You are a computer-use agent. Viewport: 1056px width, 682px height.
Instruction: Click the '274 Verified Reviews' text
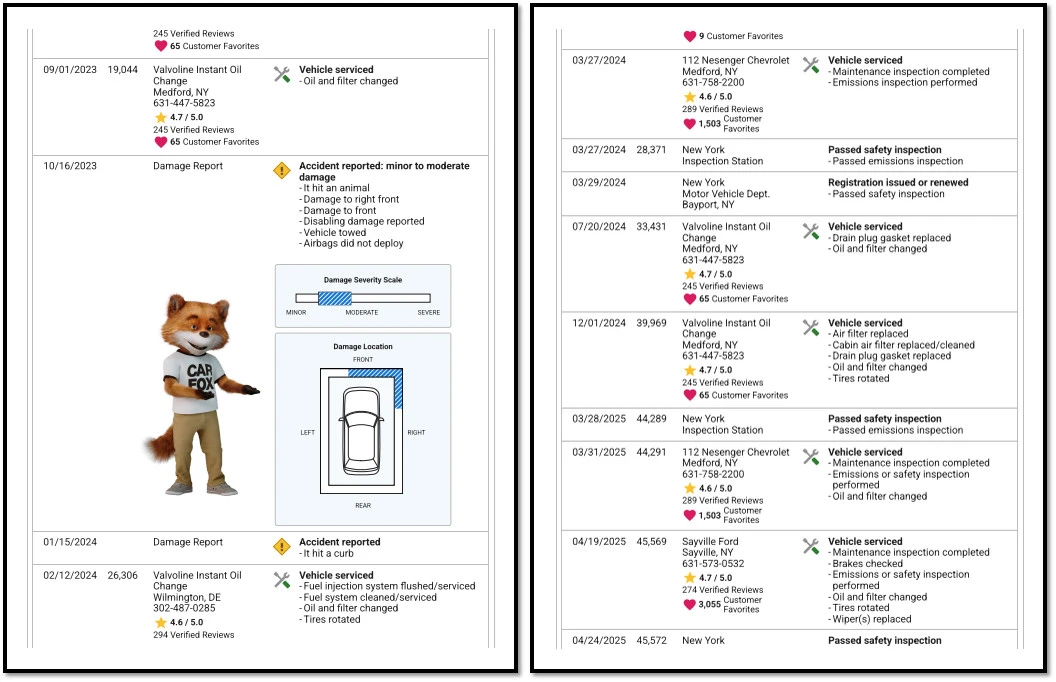click(723, 590)
